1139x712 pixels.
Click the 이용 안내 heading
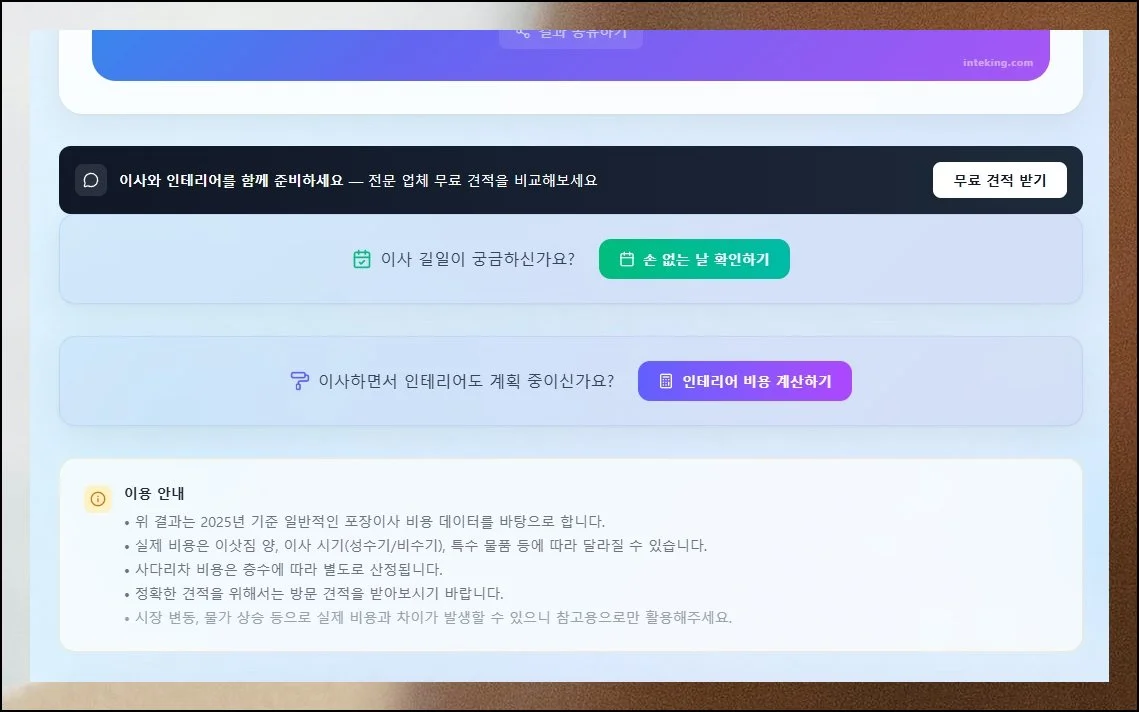coord(154,493)
